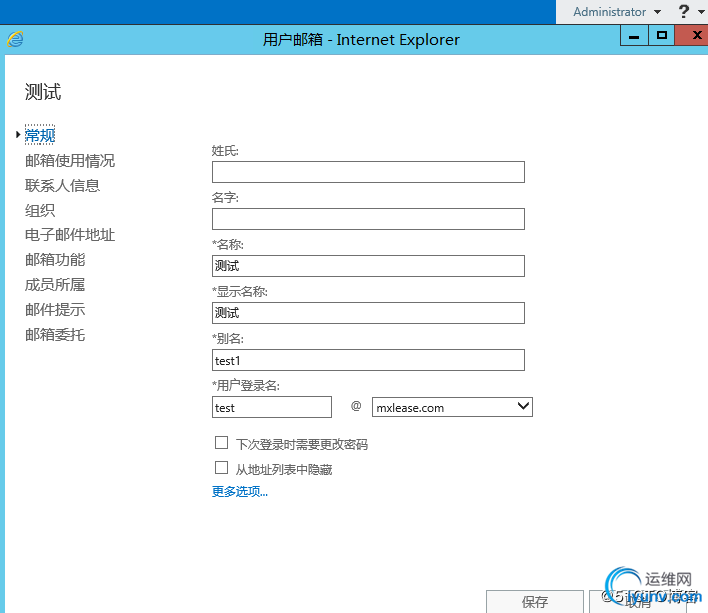Click the 用户登录名 field with test
708x613 pixels.
coord(272,407)
